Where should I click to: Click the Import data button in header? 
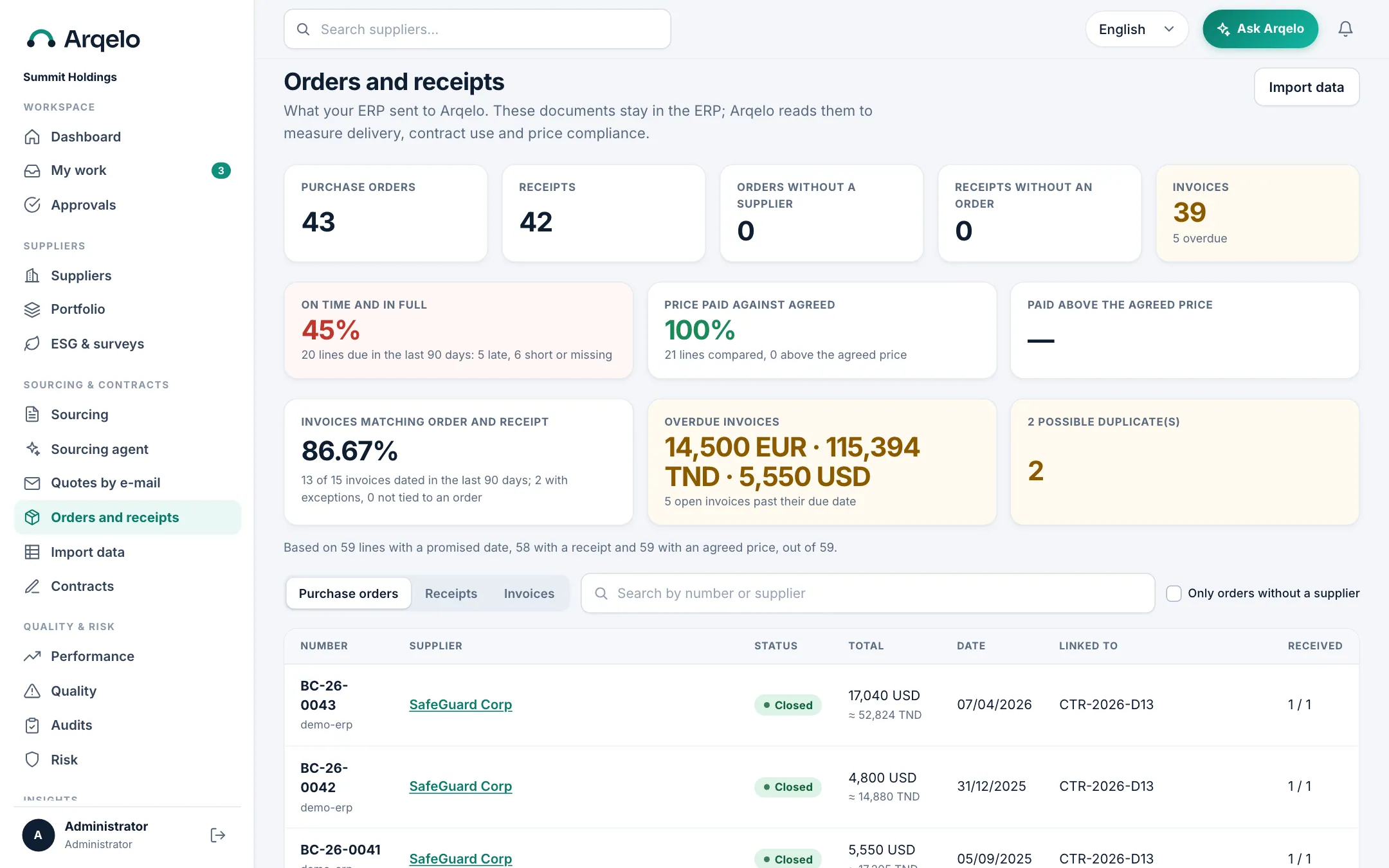click(x=1306, y=87)
